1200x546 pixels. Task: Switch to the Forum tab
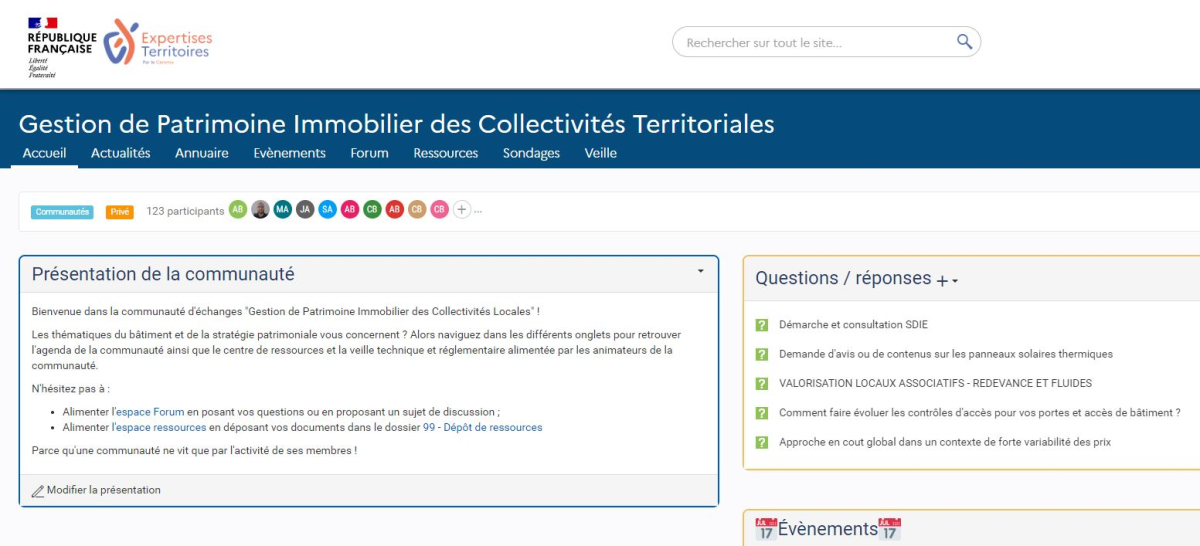(369, 153)
